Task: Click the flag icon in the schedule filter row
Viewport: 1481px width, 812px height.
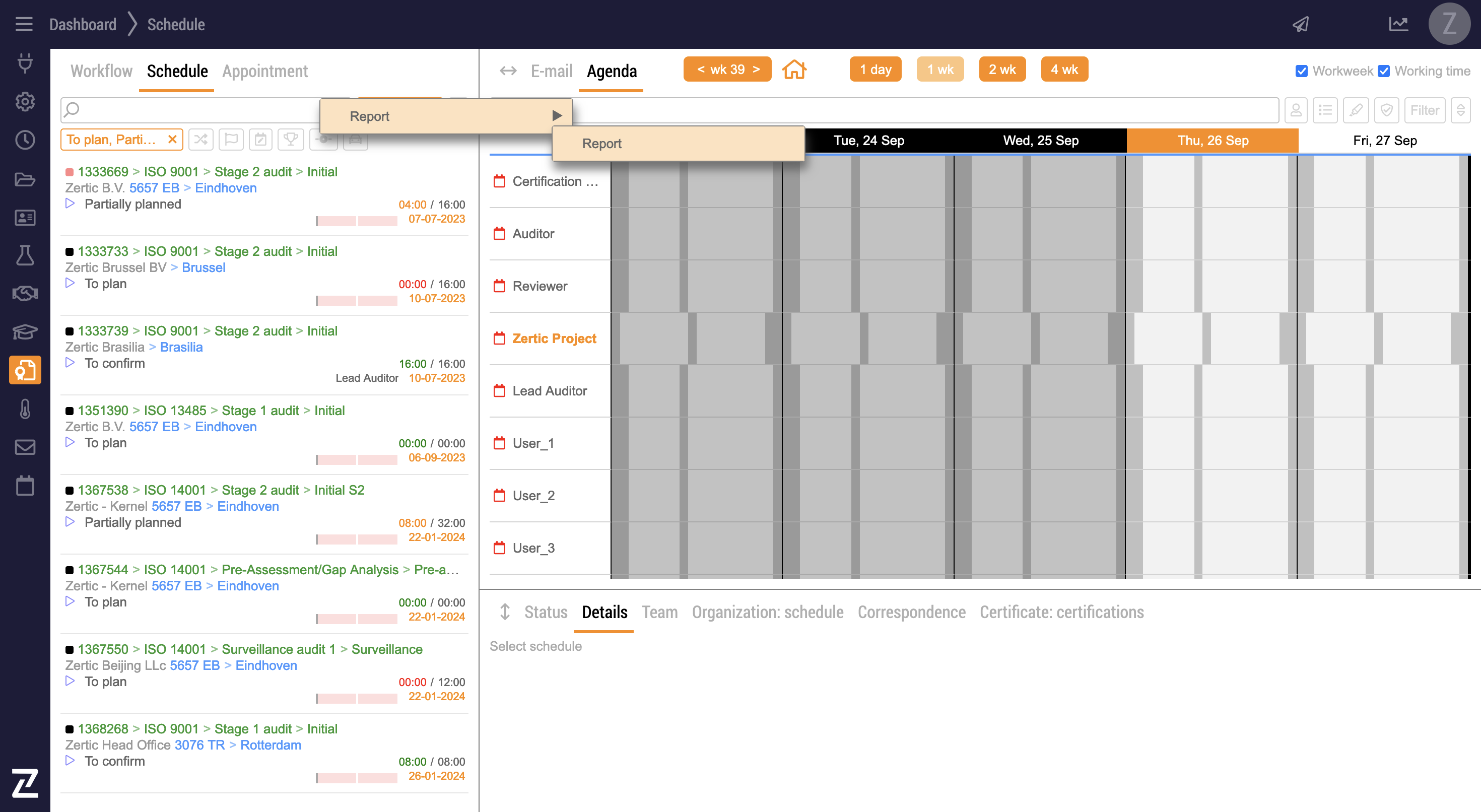Action: [x=231, y=140]
